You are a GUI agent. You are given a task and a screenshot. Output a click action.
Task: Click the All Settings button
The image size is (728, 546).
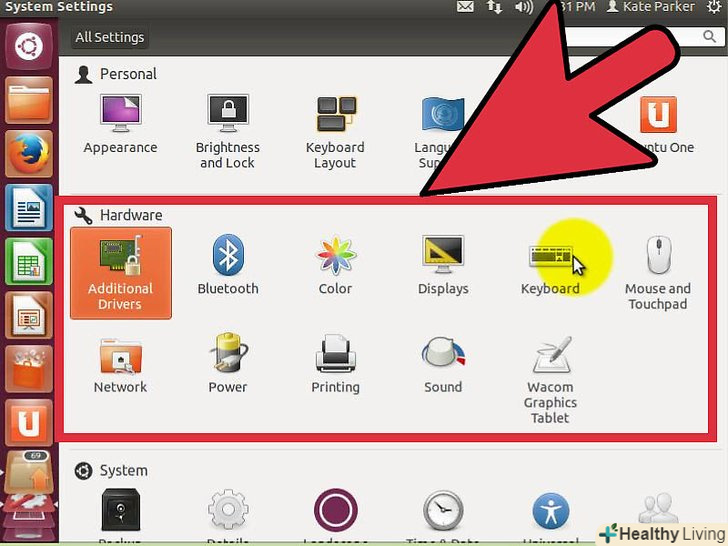coord(110,37)
